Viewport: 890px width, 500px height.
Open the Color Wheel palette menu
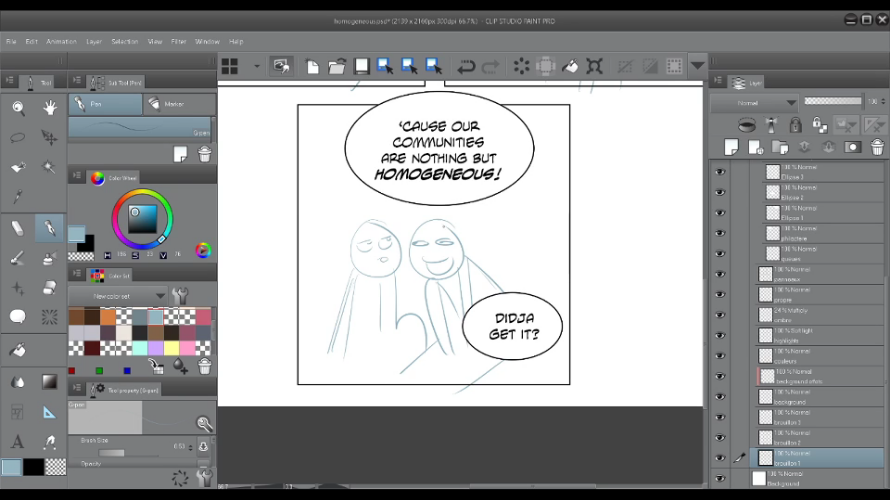[77, 176]
